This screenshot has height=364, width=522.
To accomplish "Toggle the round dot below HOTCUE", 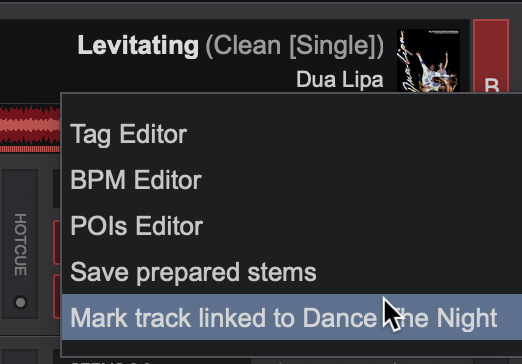I will (x=21, y=302).
